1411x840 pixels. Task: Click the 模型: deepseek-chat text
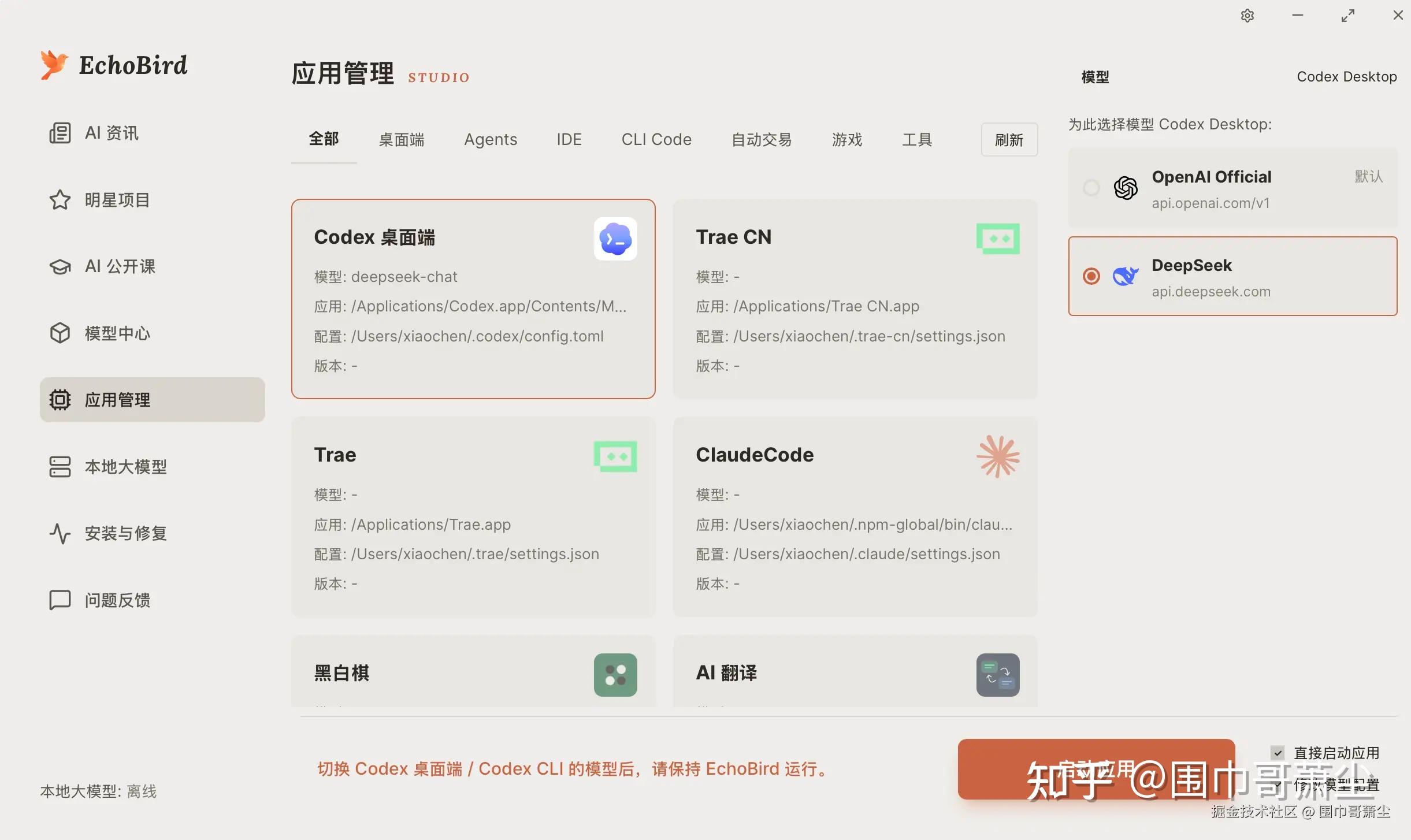(x=385, y=277)
